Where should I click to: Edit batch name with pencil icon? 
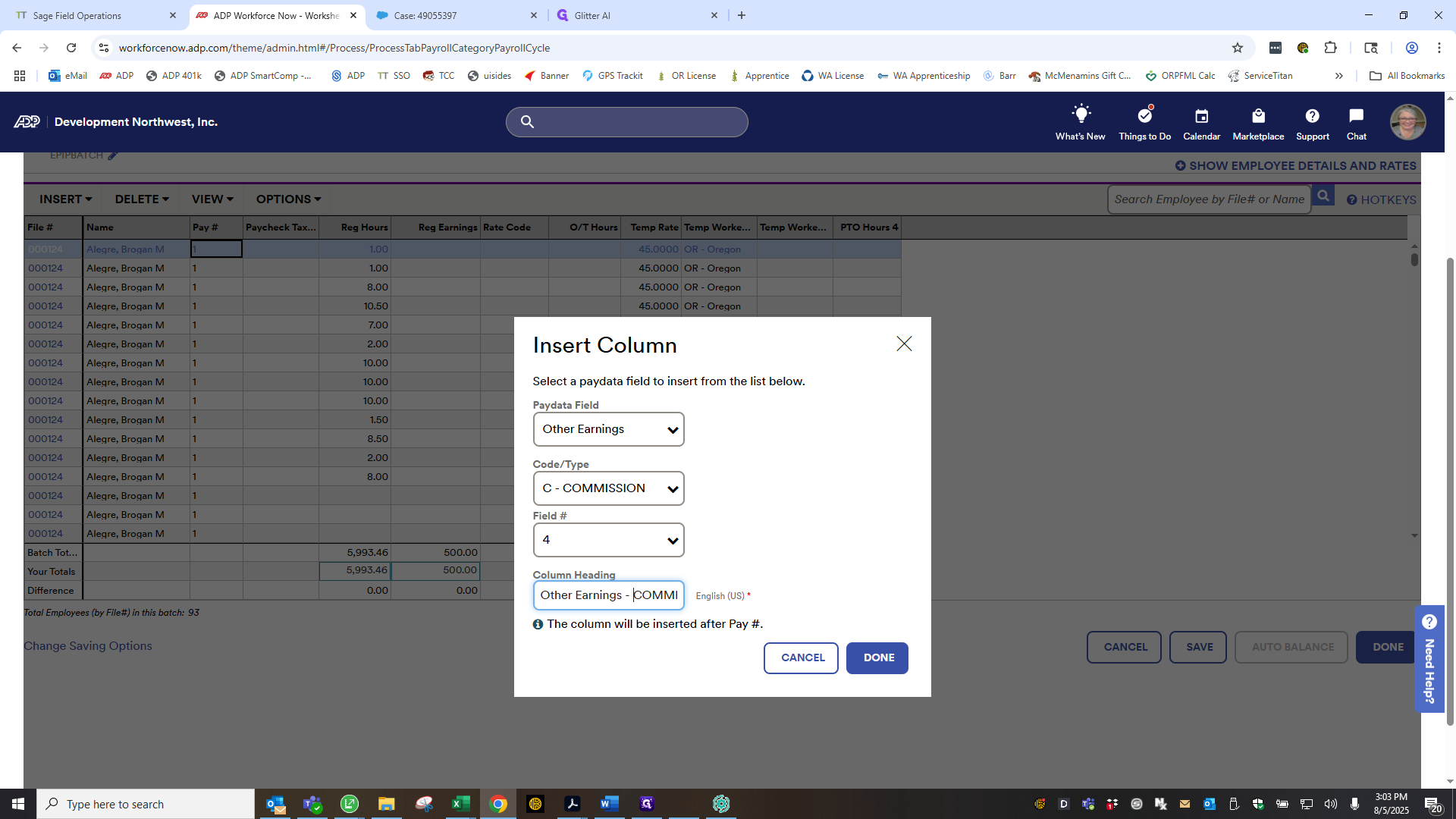113,155
